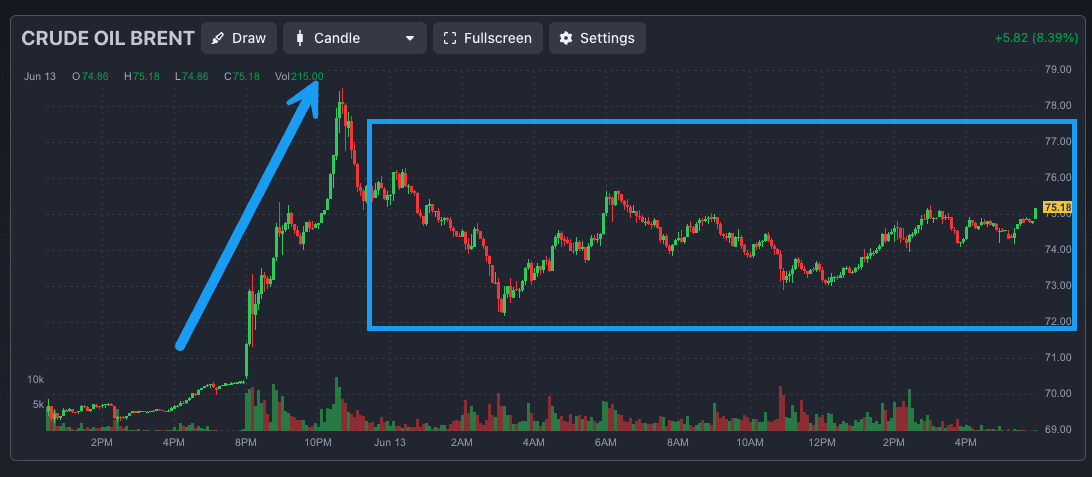Click the 10k volume scale label
This screenshot has width=1092, height=477.
[36, 380]
